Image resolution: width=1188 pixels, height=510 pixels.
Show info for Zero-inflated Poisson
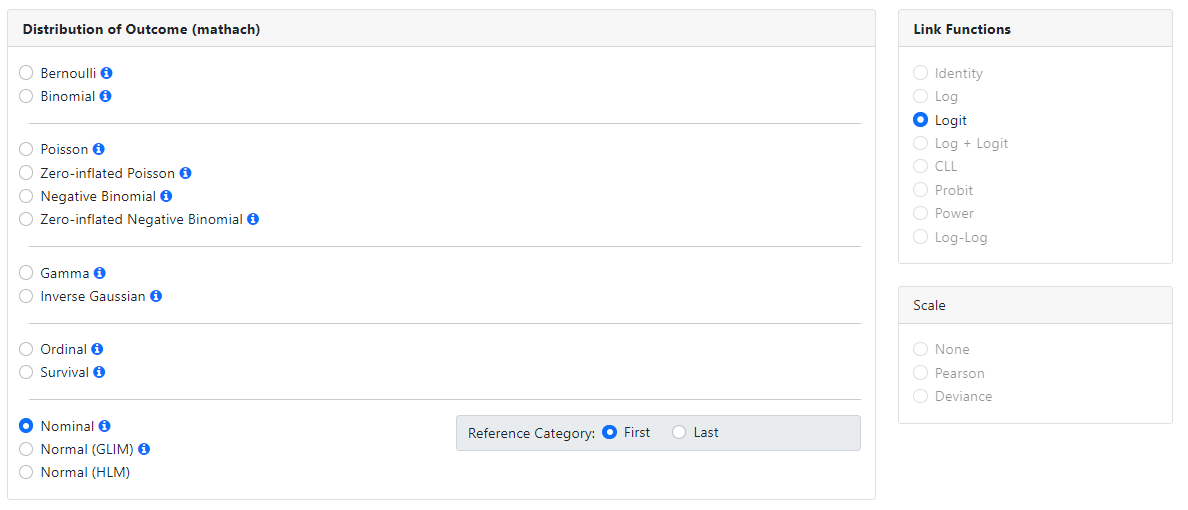[185, 173]
